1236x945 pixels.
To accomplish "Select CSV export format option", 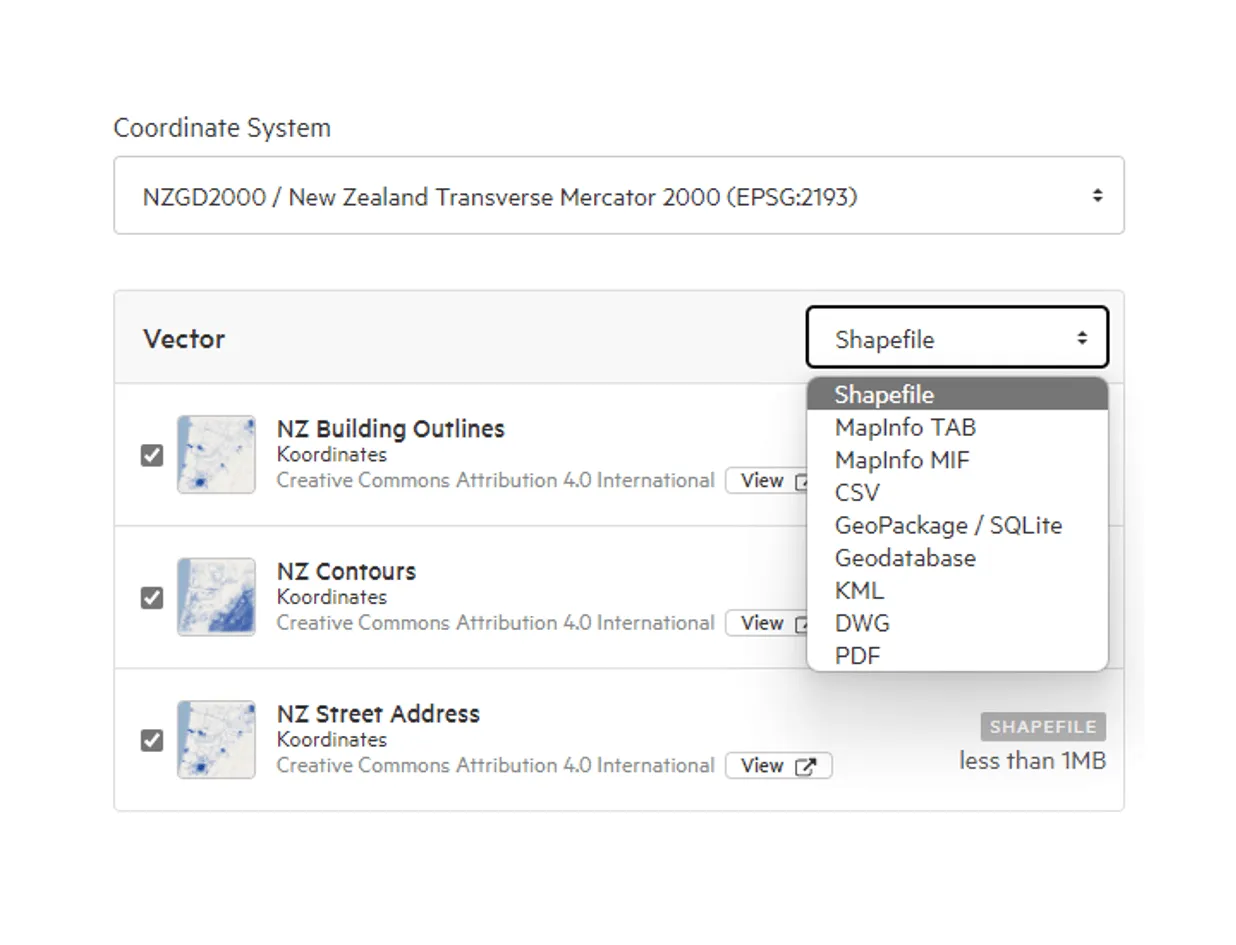I will tap(957, 492).
